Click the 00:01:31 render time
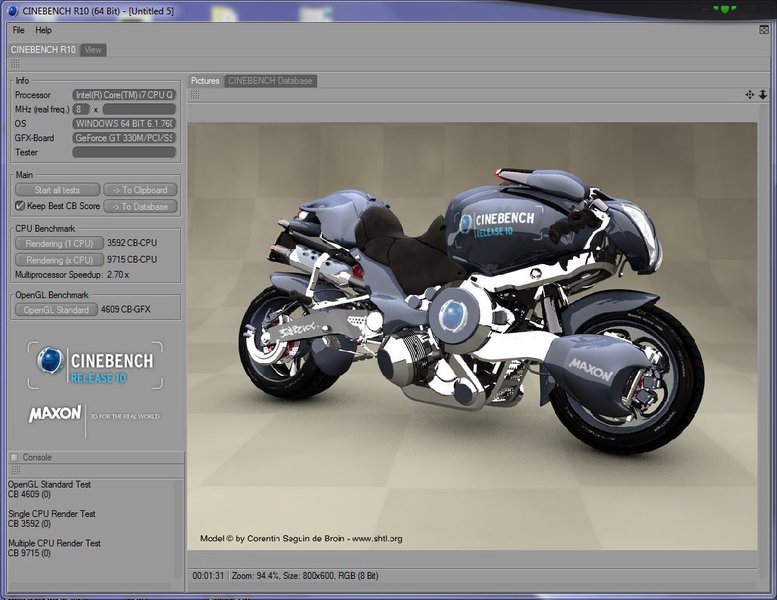 [x=208, y=576]
